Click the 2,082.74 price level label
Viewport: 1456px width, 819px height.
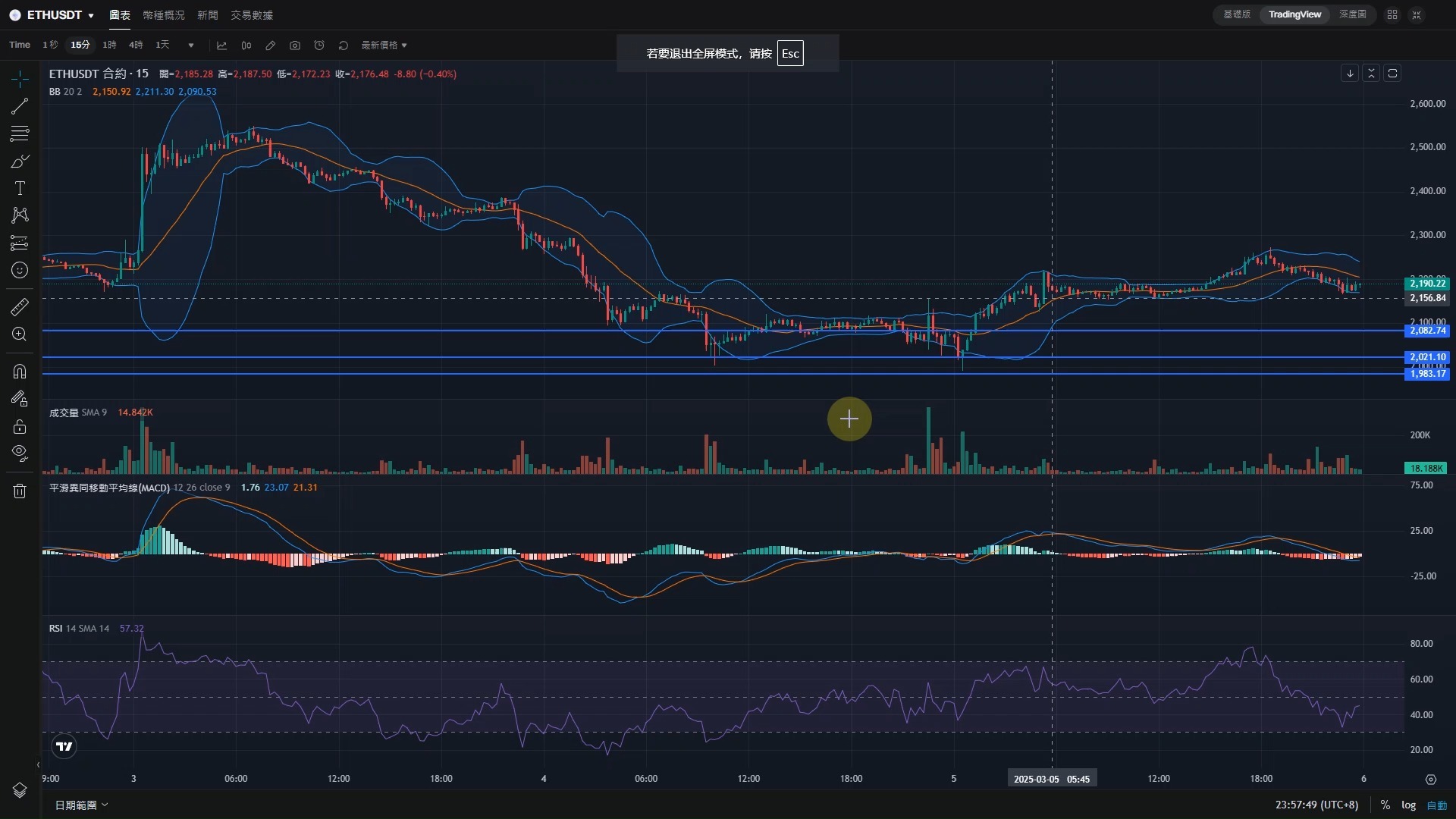1426,331
